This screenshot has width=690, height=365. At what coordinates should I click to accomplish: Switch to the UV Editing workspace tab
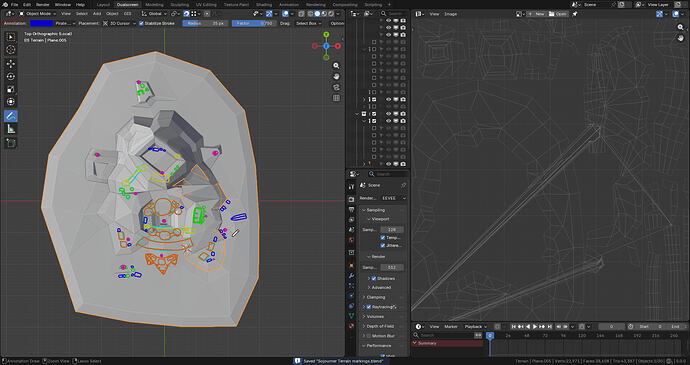[x=206, y=4]
